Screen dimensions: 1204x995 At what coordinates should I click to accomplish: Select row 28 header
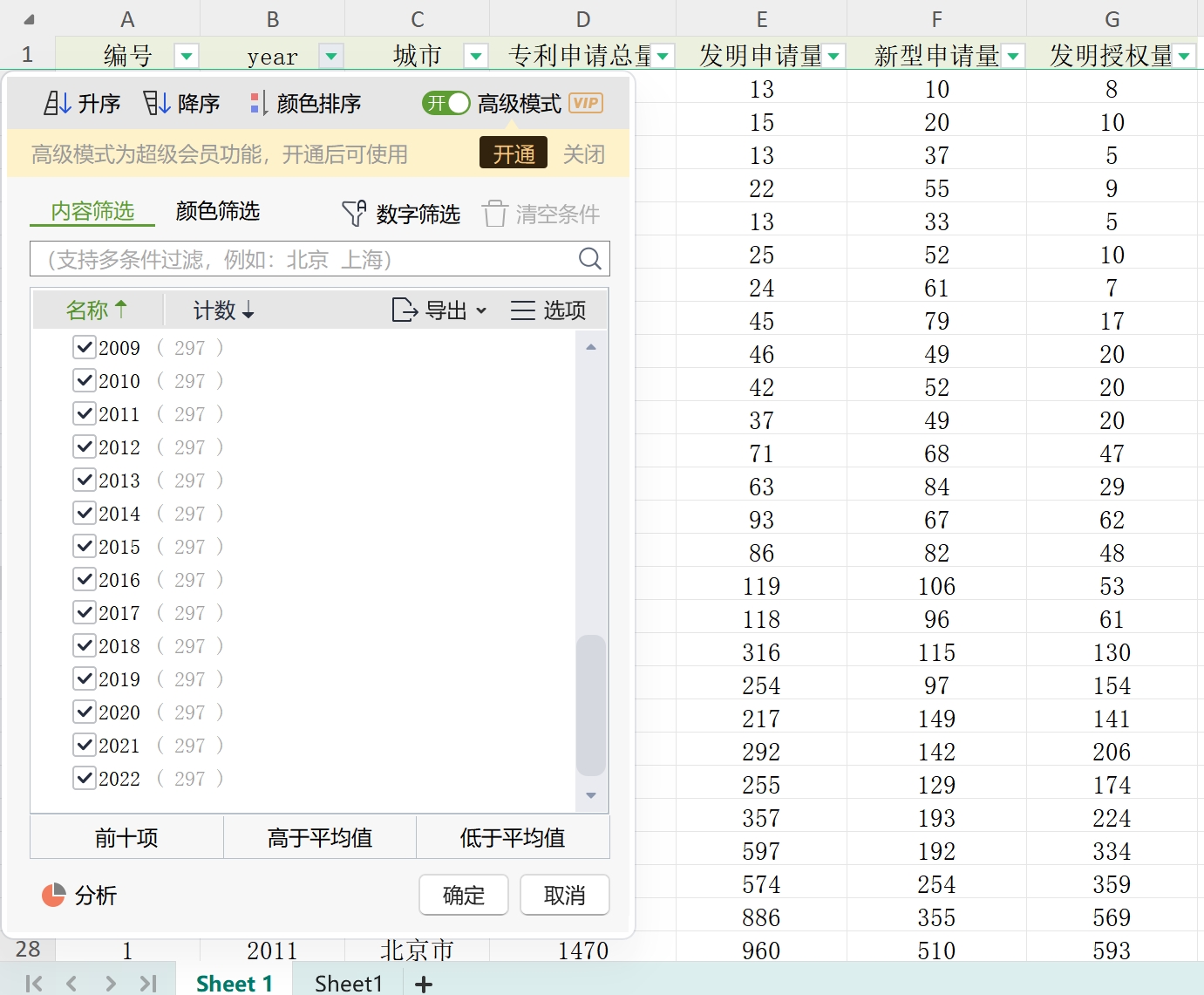28,950
